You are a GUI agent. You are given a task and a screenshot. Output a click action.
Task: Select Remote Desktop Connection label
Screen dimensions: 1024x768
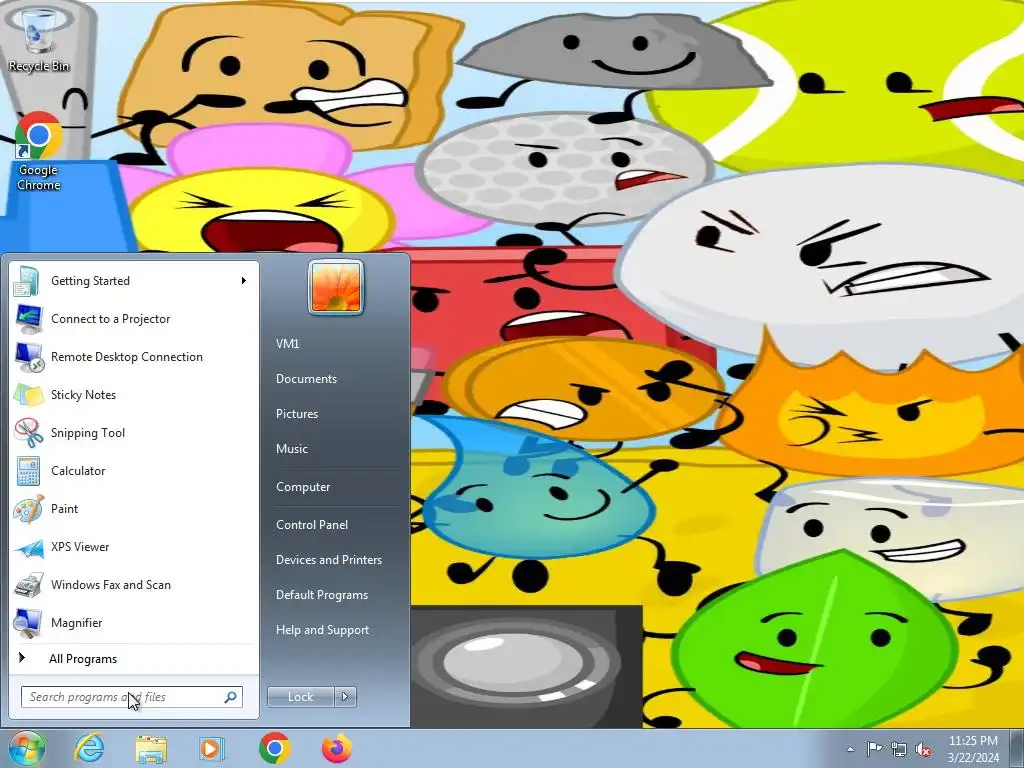[127, 357]
